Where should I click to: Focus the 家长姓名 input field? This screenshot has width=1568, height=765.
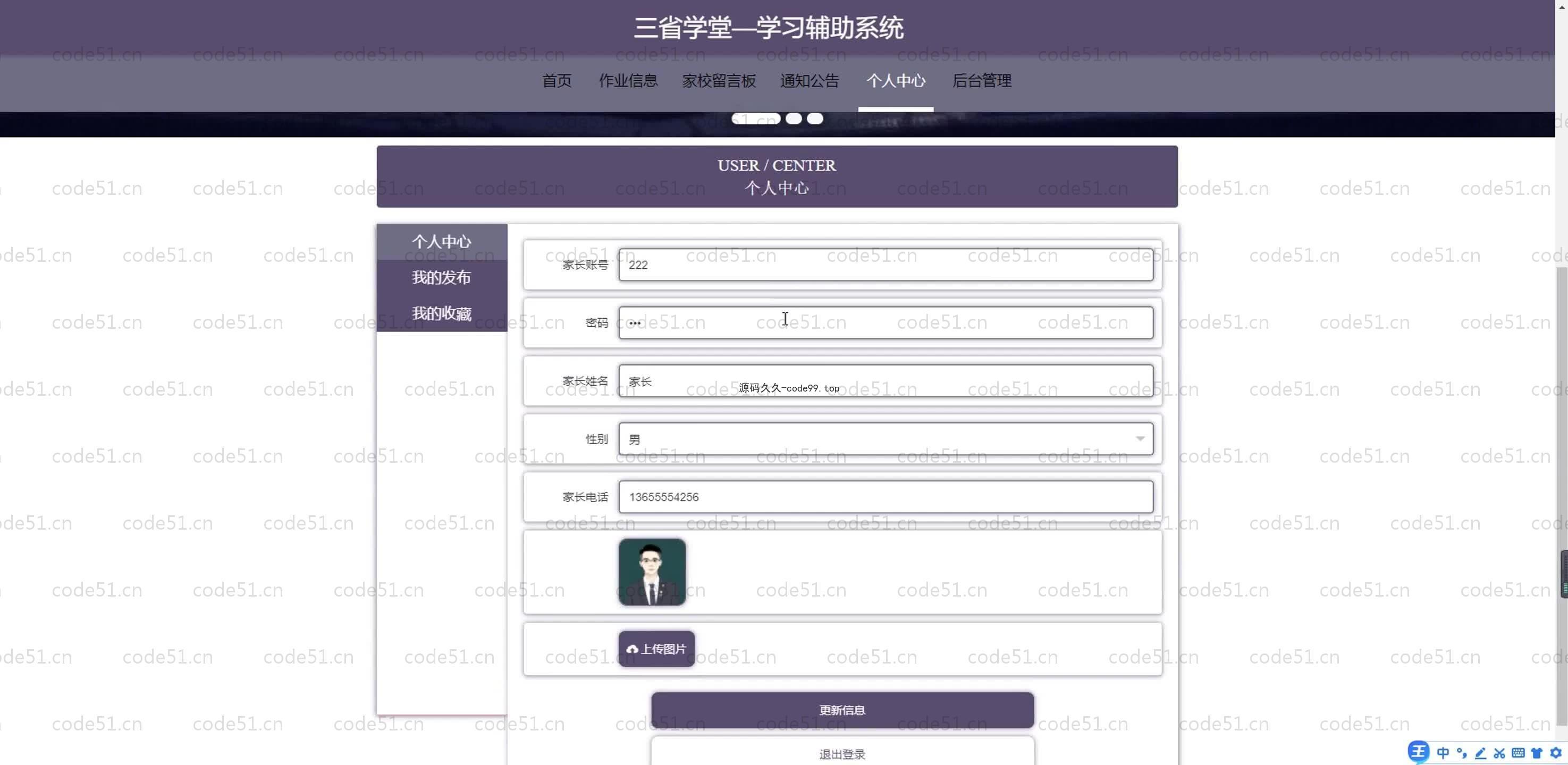[x=886, y=381]
